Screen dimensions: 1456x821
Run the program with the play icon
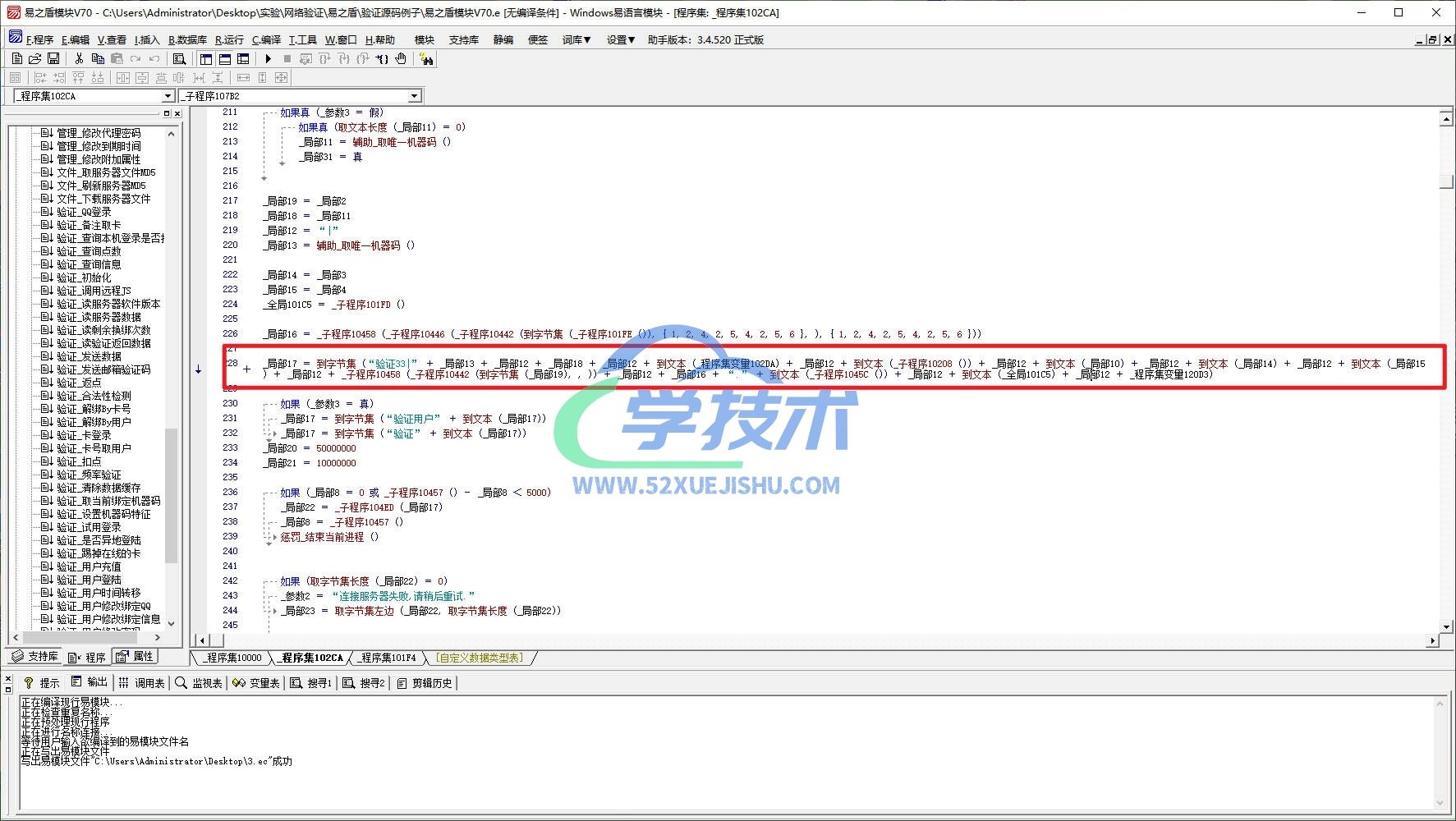point(268,59)
